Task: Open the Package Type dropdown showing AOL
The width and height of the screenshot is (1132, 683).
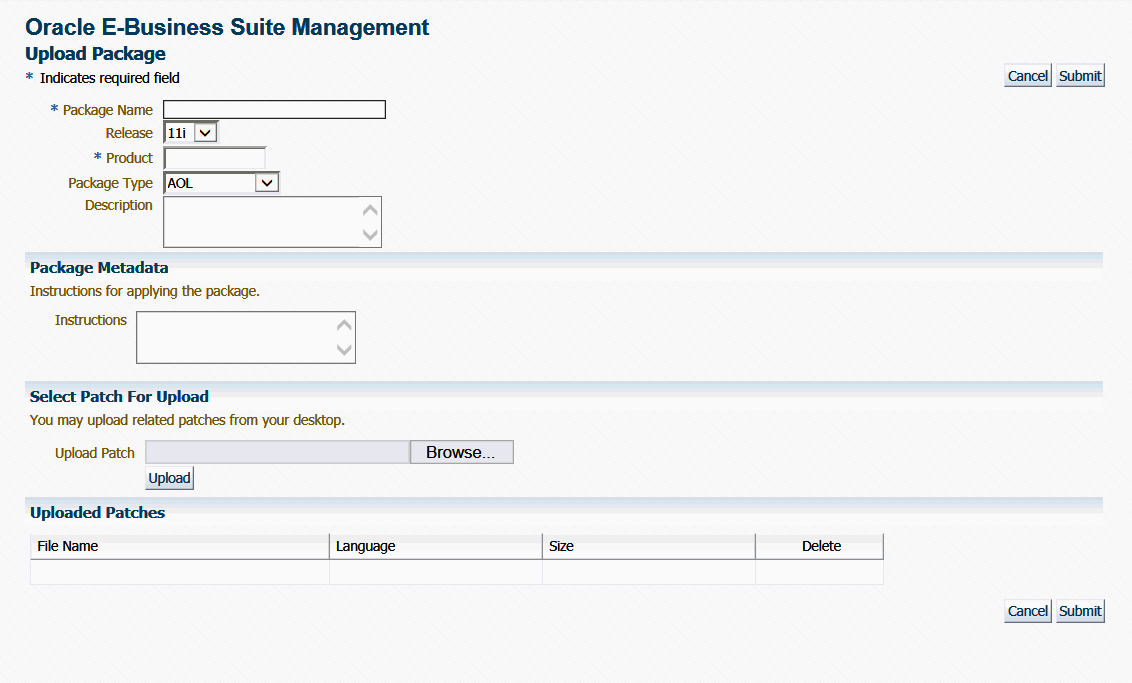Action: click(x=222, y=183)
